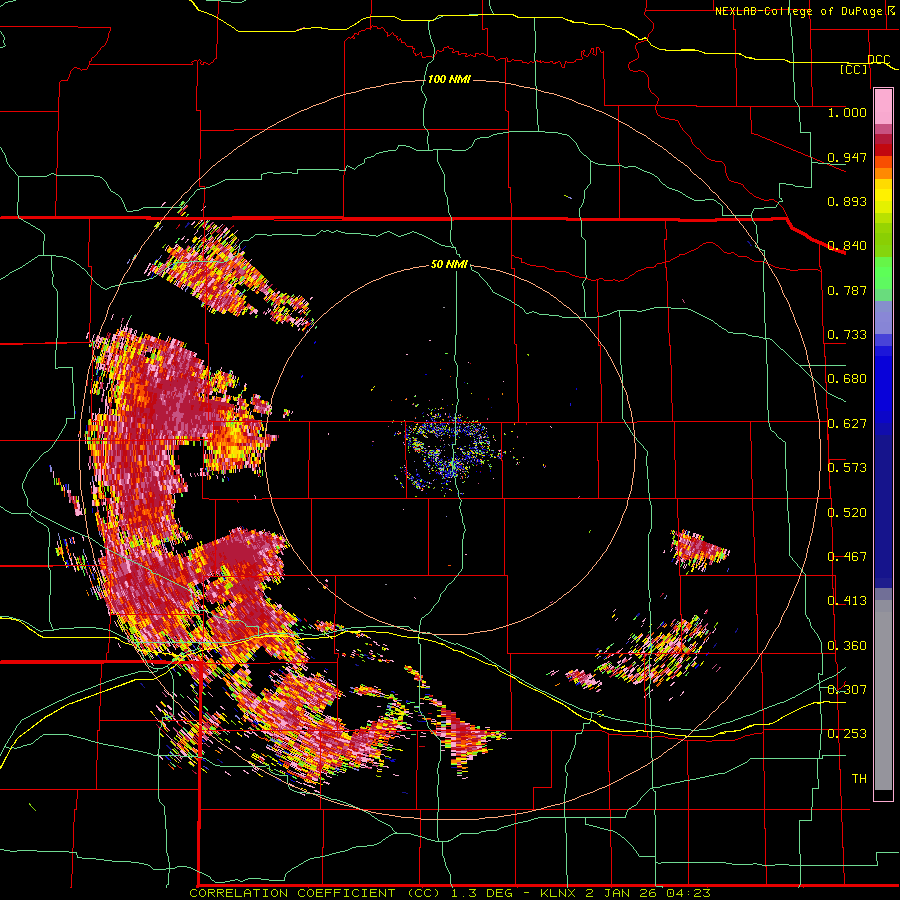Select the 0.520 scale value
Image resolution: width=900 pixels, height=900 pixels.
click(x=847, y=513)
